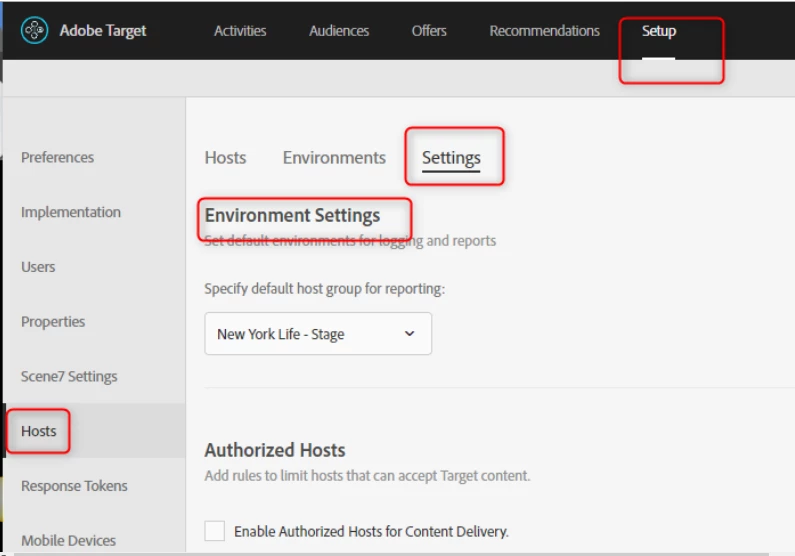The width and height of the screenshot is (795, 556).
Task: Open the Activities menu
Action: (x=240, y=31)
